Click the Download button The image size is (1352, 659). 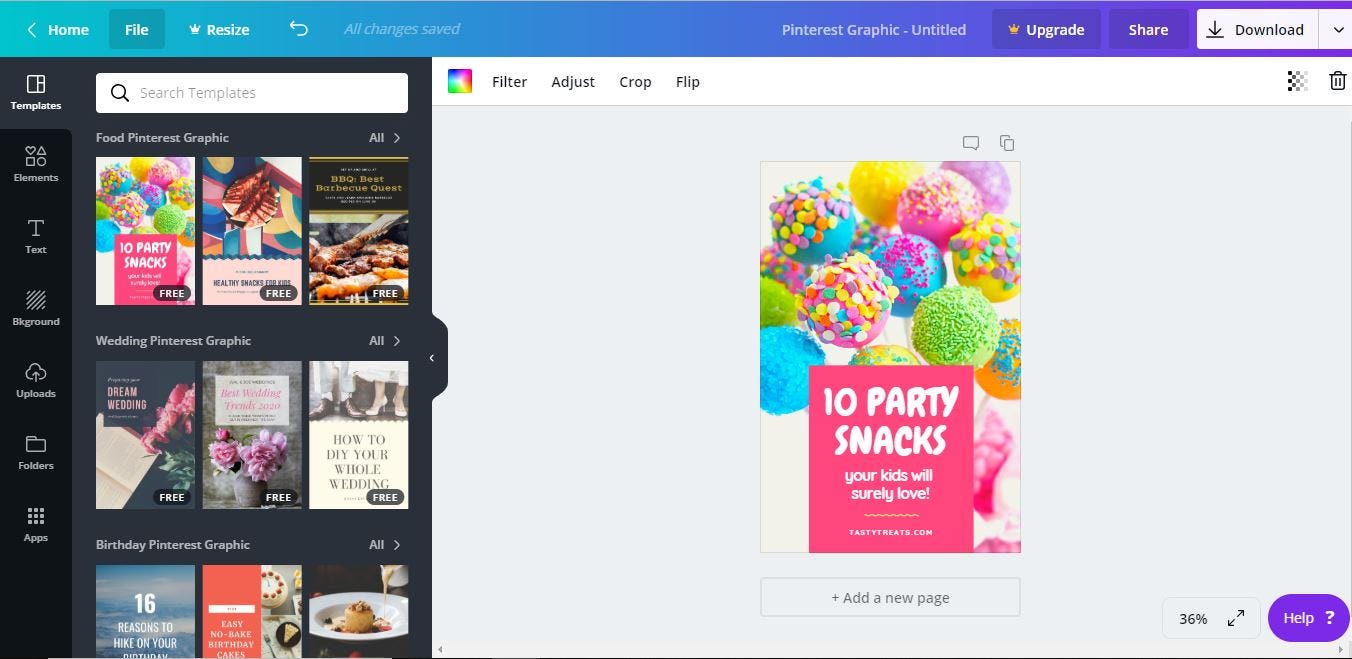pyautogui.click(x=1259, y=29)
